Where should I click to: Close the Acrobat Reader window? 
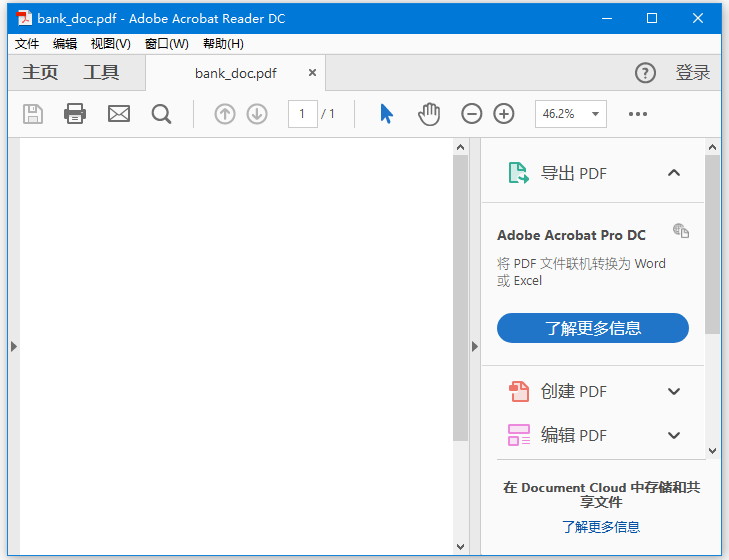pyautogui.click(x=697, y=18)
